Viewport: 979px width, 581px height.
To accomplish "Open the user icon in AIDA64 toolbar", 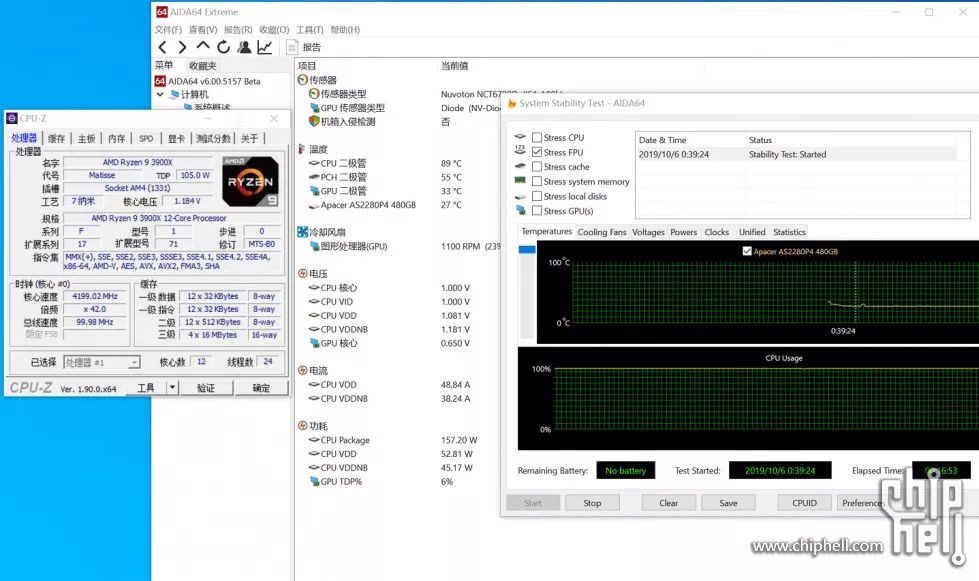I will coord(244,47).
